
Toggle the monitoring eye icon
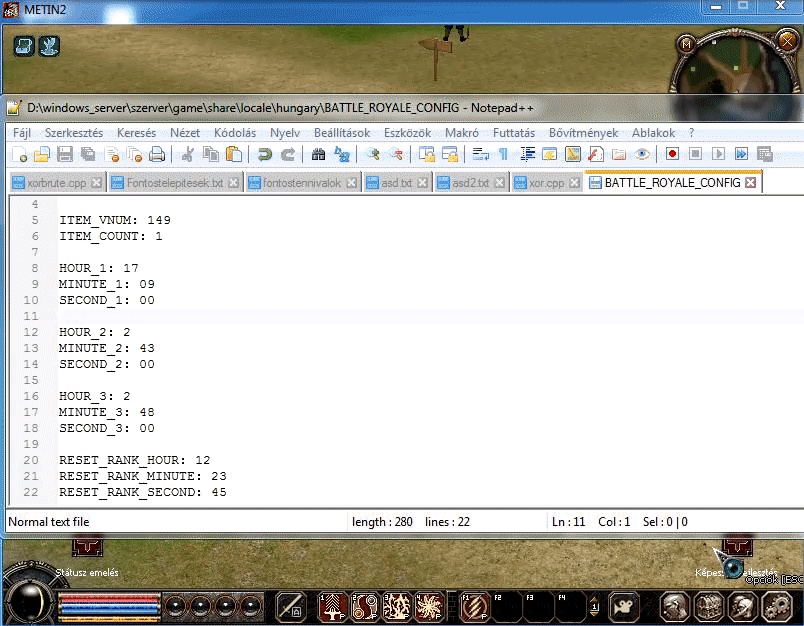tap(641, 154)
